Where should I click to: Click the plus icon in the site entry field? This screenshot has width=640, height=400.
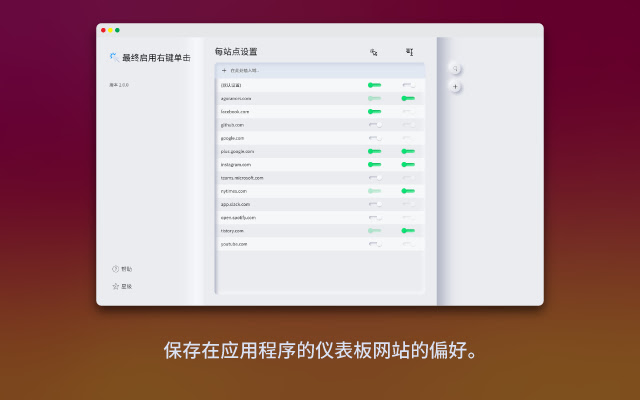tap(224, 71)
